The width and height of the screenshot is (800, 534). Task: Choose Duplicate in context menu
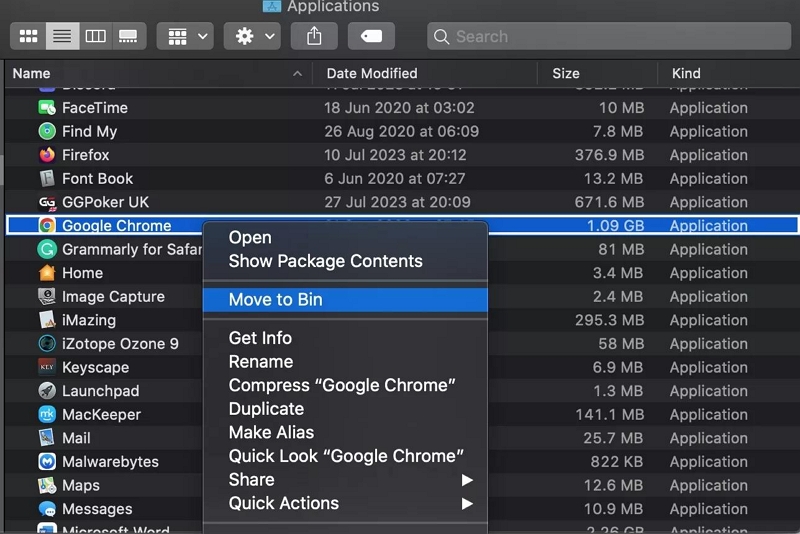pyautogui.click(x=345, y=409)
